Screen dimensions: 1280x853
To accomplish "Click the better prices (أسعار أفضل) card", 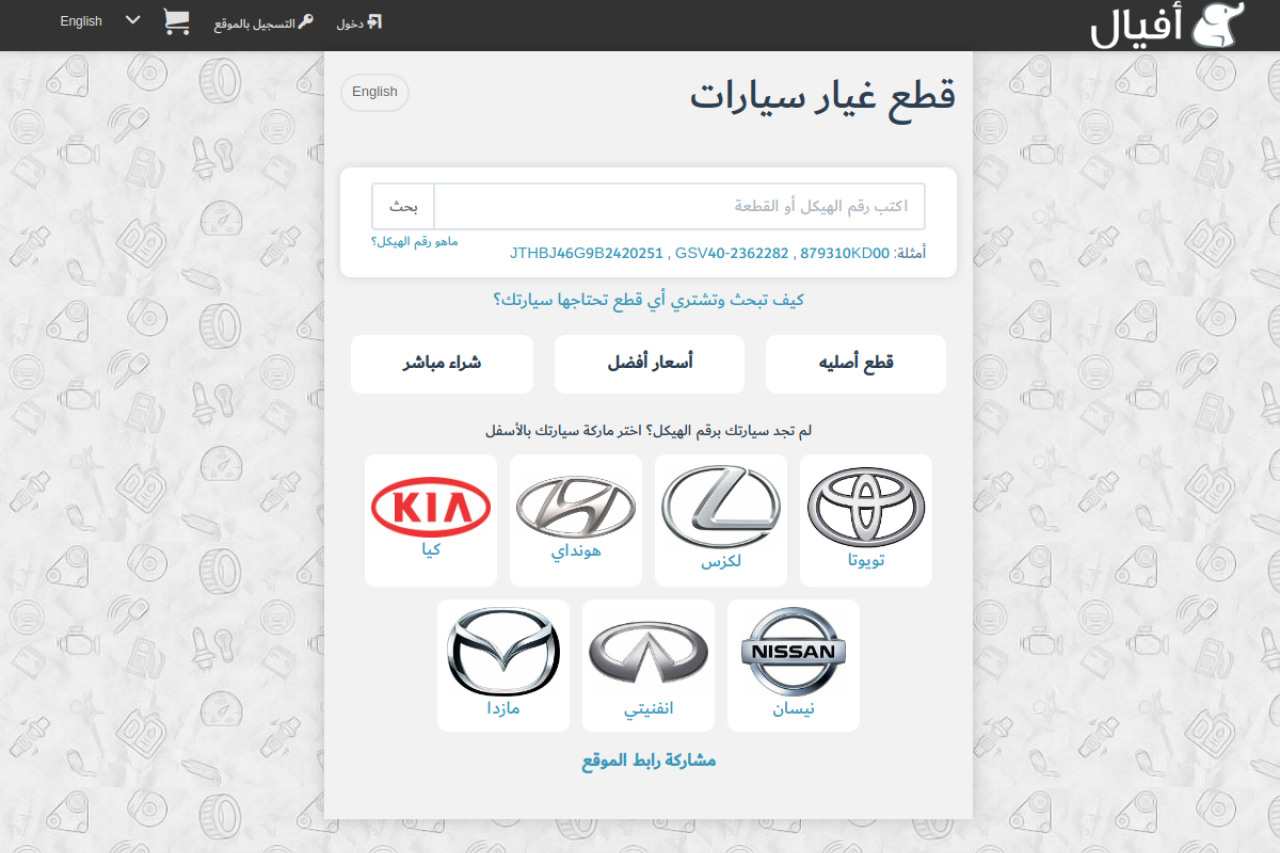I will 650,364.
